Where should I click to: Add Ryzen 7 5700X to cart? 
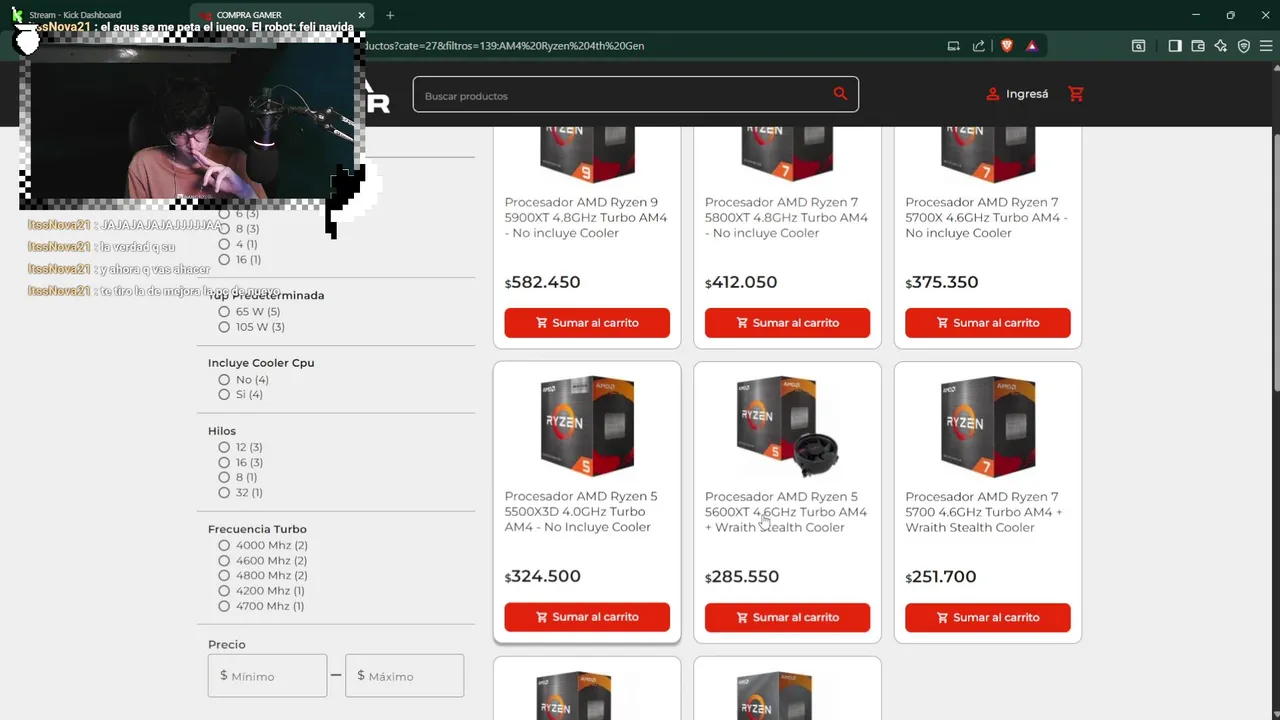pos(988,323)
